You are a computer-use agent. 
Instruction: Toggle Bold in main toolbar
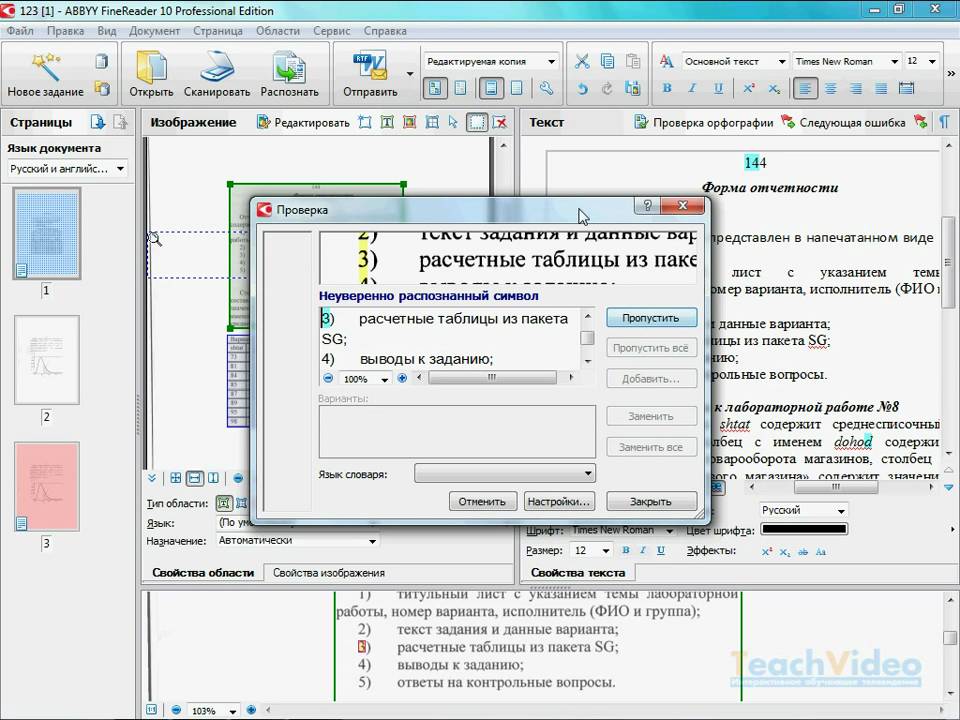coord(667,88)
